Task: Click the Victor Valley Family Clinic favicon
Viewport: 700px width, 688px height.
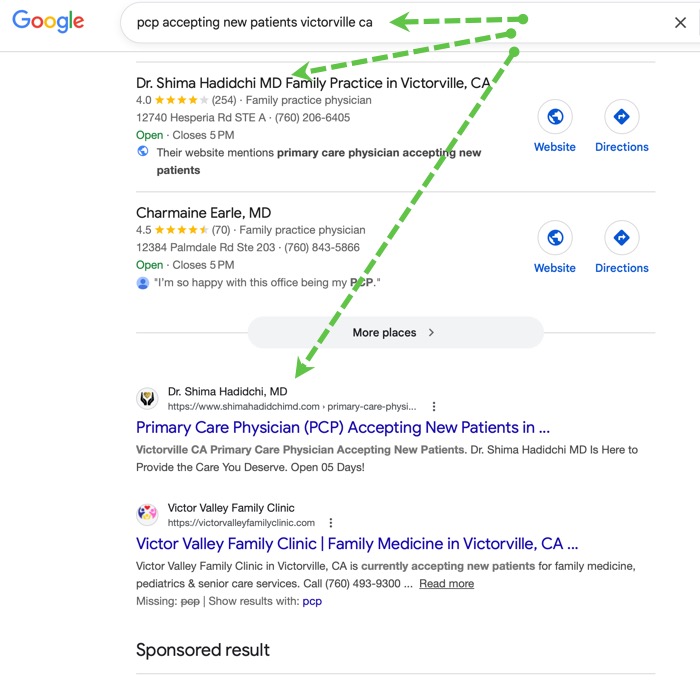Action: [147, 515]
